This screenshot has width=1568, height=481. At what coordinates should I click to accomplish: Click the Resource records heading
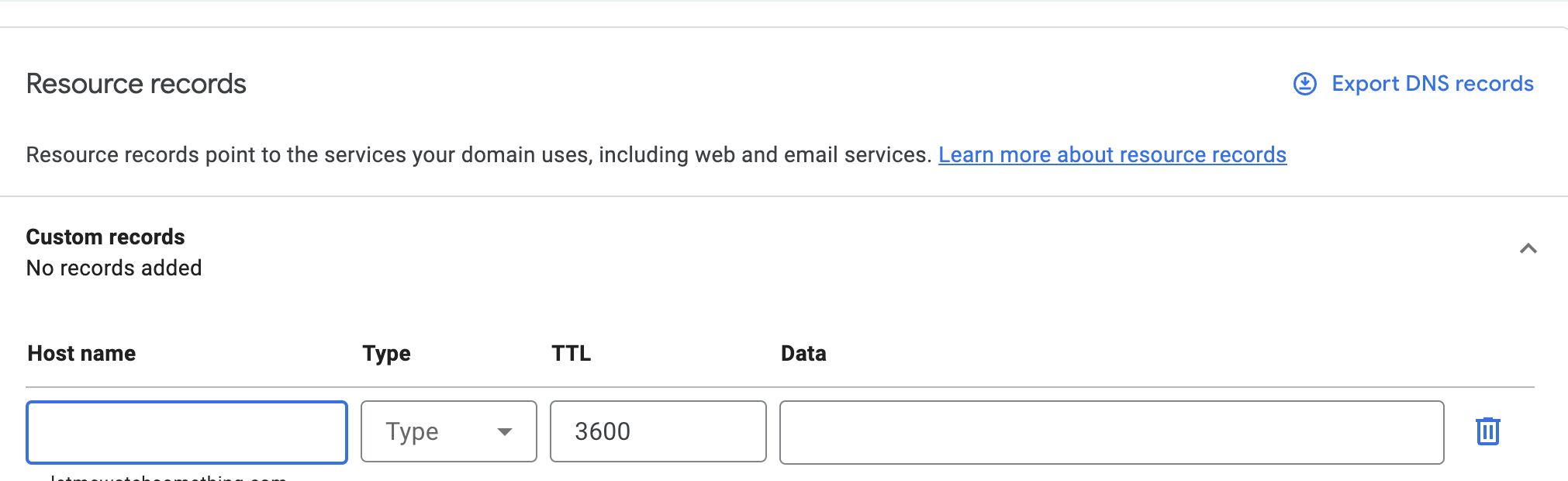click(x=136, y=84)
